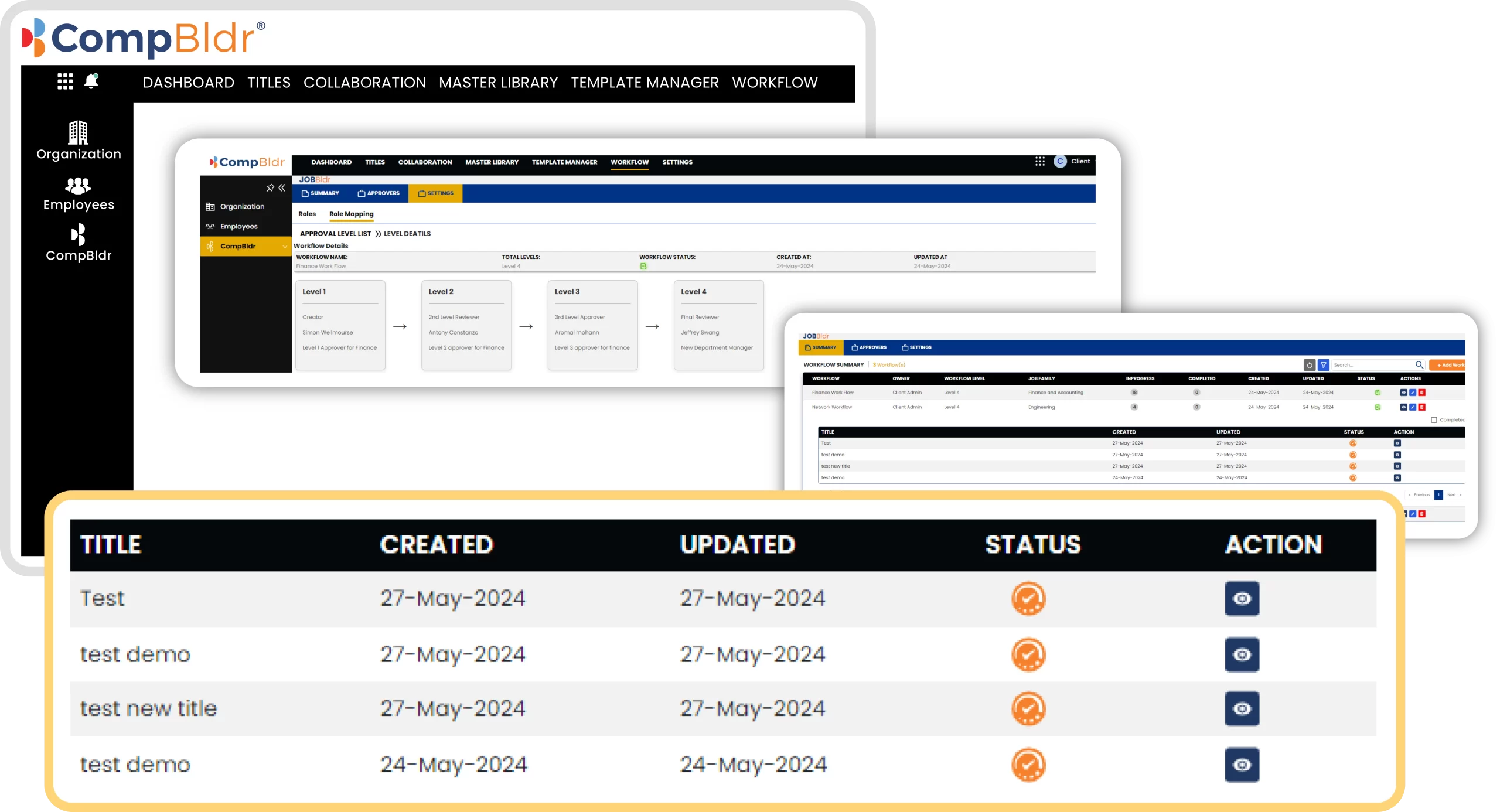This screenshot has width=1500, height=812.
Task: Open APPROVERS tab in Workflow Summary window
Action: tap(869, 347)
